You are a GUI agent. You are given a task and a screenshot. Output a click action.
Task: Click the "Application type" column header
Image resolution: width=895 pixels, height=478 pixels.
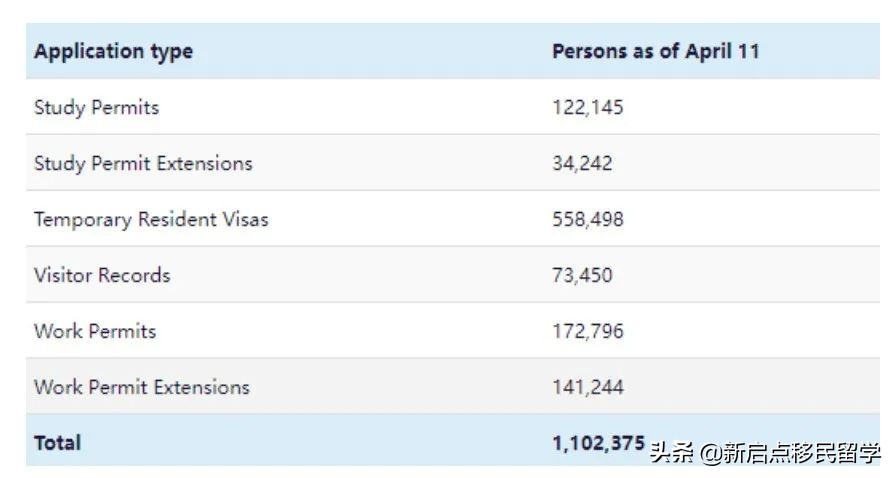[x=113, y=52]
